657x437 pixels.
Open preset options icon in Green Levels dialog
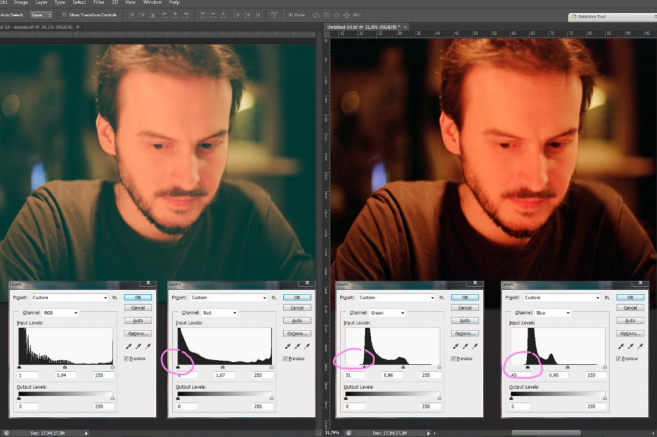tap(442, 297)
